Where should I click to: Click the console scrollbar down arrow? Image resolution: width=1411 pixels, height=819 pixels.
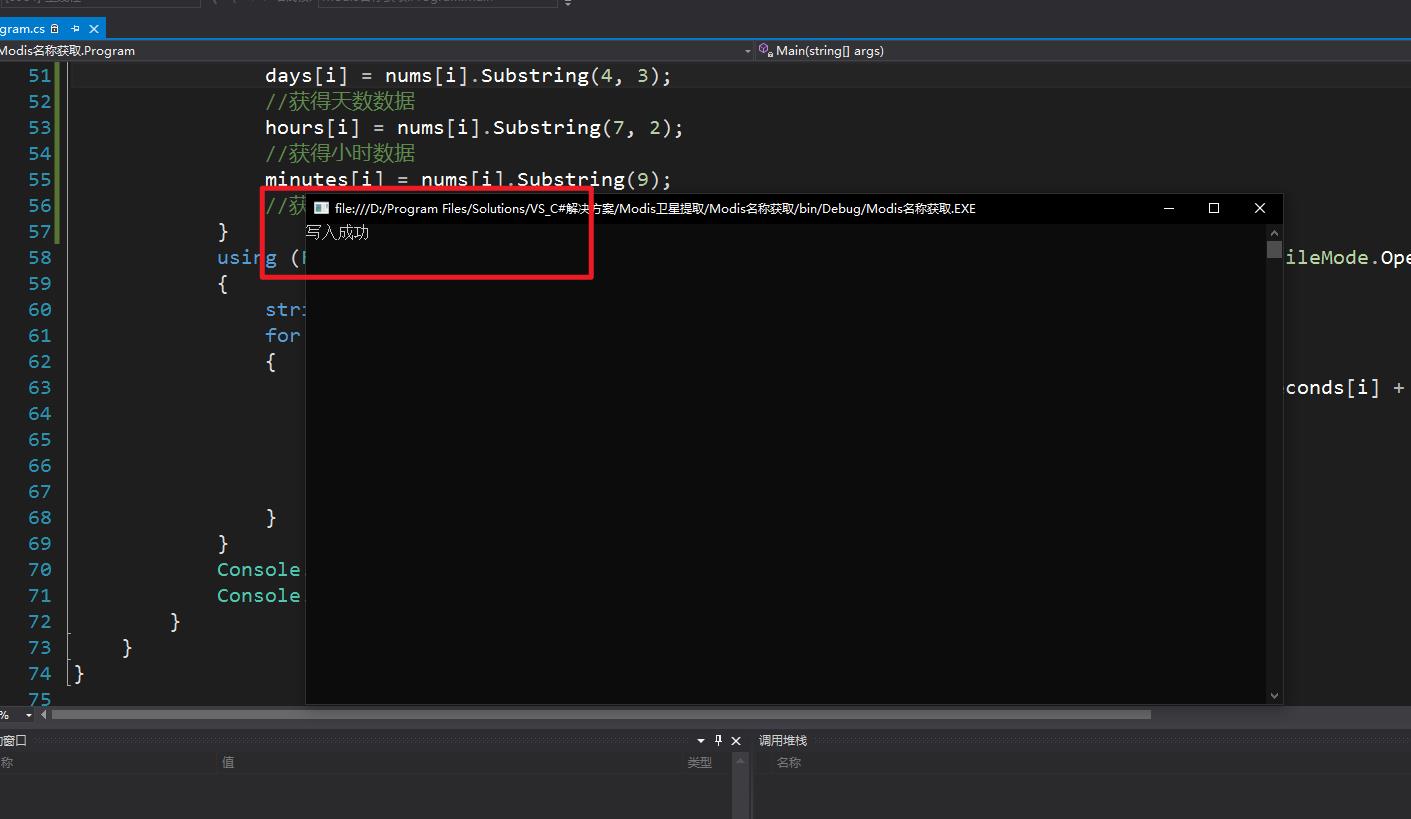coord(1274,695)
